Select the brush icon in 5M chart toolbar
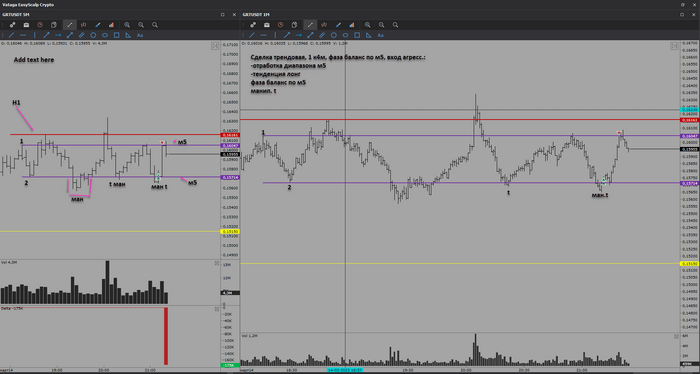This screenshot has height=374, width=700. [x=97, y=25]
